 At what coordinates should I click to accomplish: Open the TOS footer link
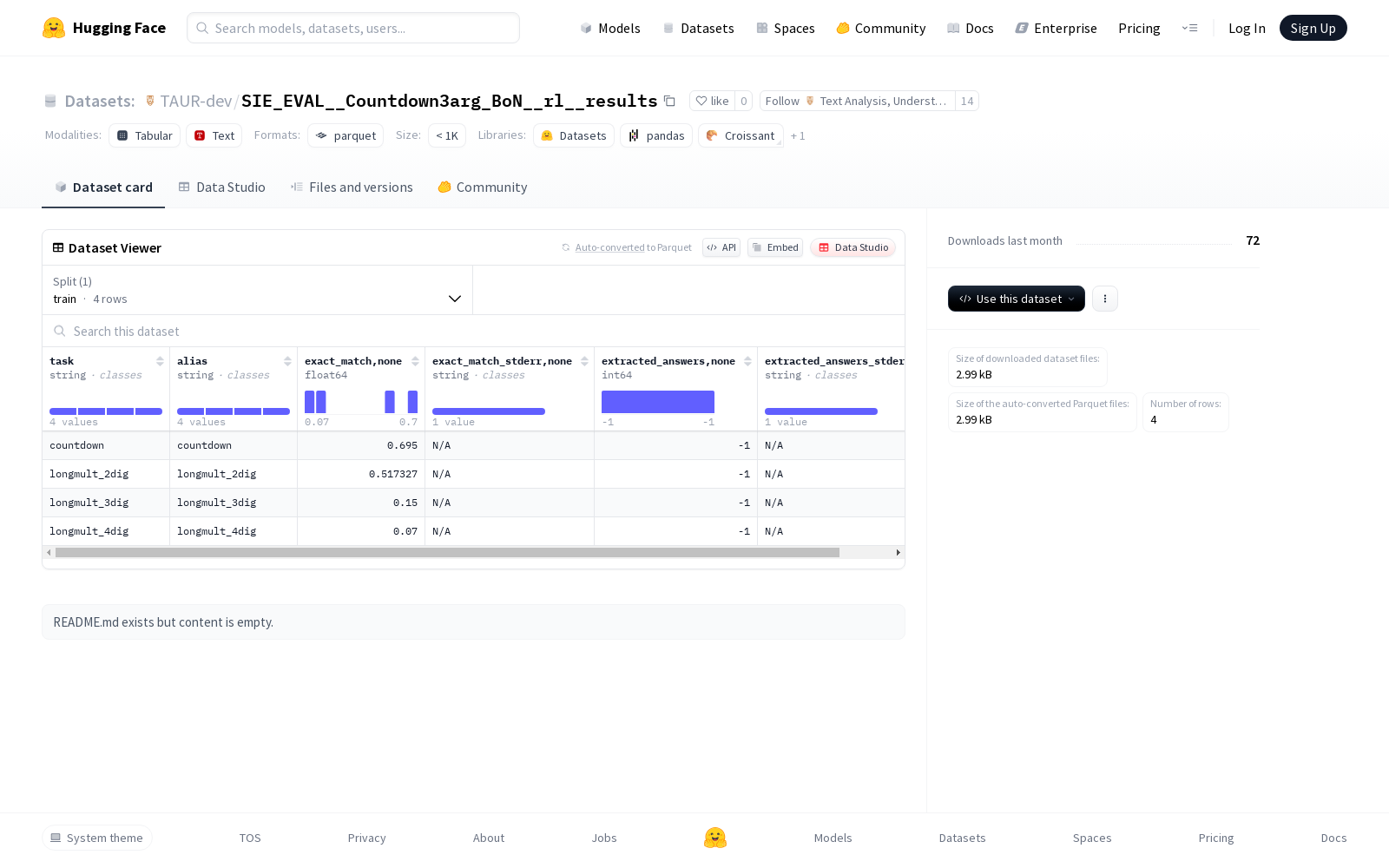click(x=250, y=838)
